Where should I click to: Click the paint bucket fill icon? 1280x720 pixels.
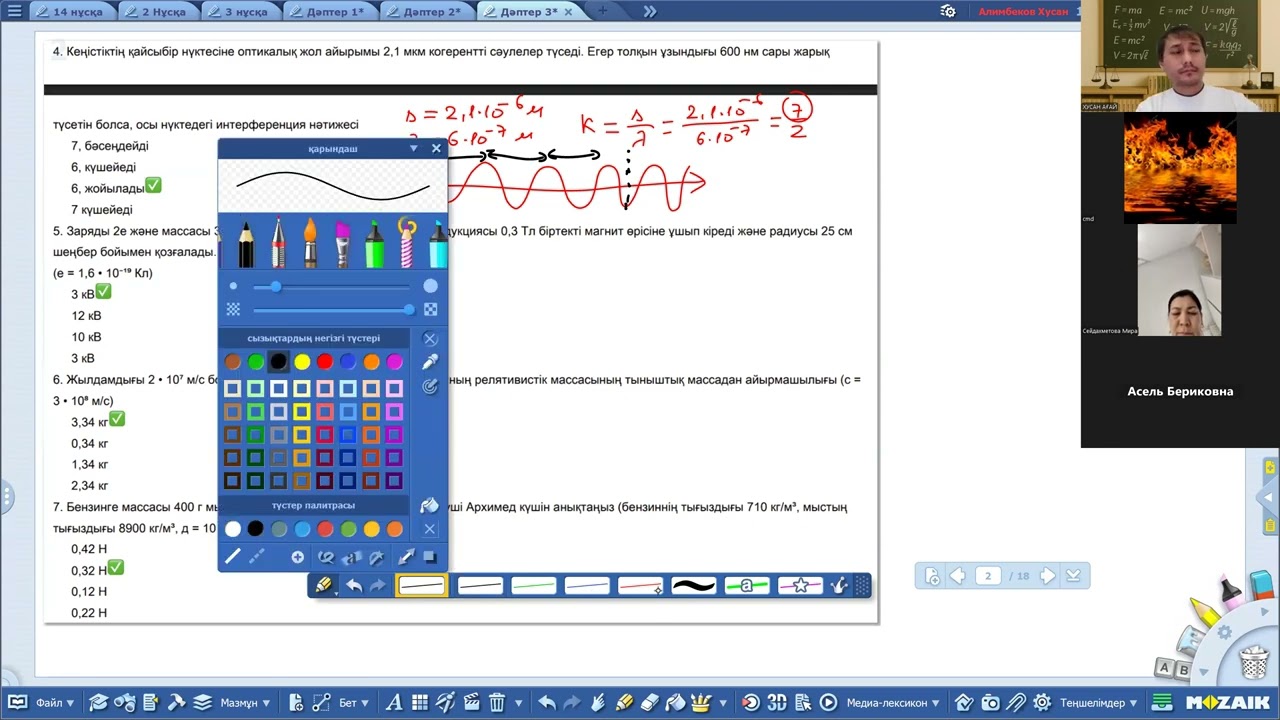pos(430,506)
